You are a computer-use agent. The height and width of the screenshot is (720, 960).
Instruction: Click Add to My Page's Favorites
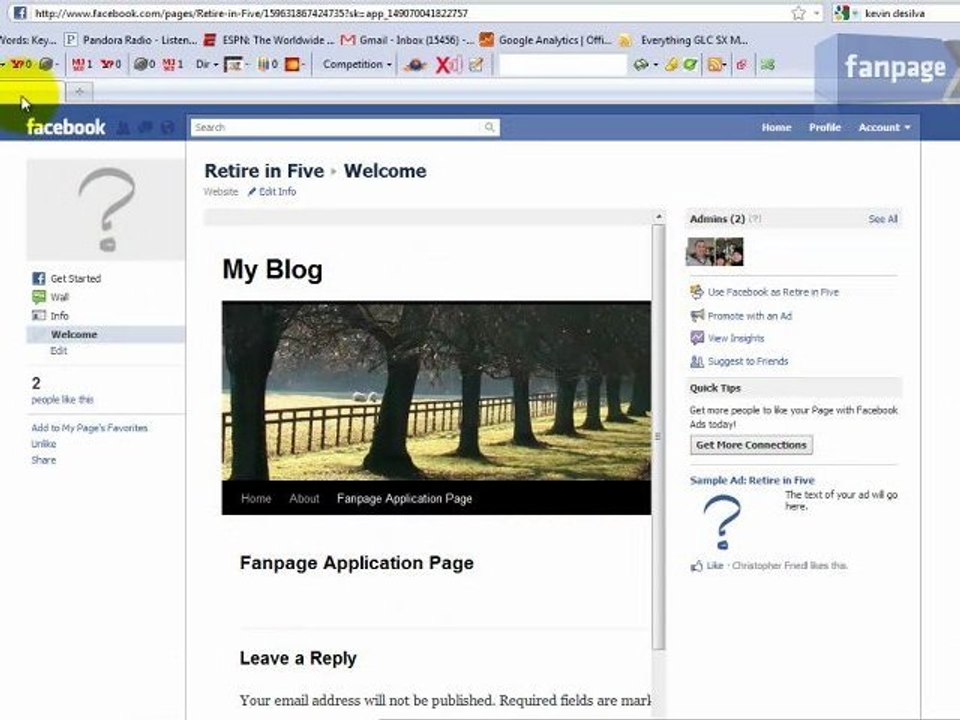coord(89,428)
